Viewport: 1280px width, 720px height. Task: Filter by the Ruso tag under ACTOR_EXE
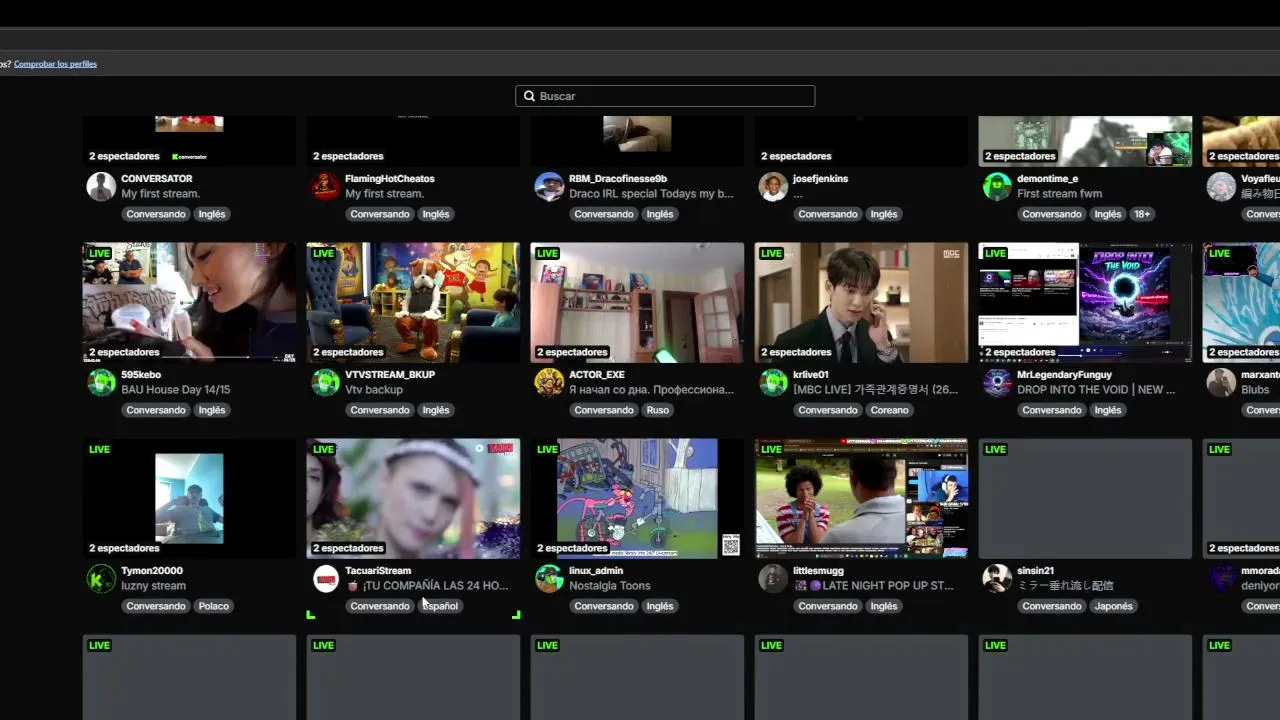658,410
